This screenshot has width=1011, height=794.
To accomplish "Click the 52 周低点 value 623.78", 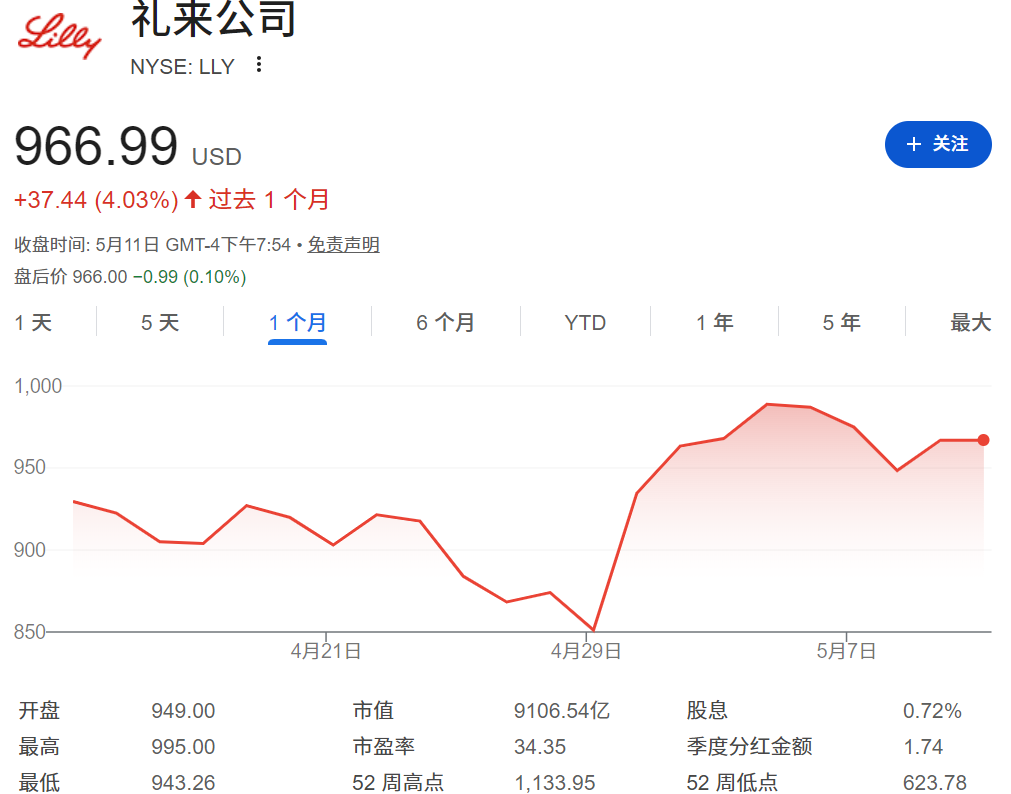I will tap(935, 783).
